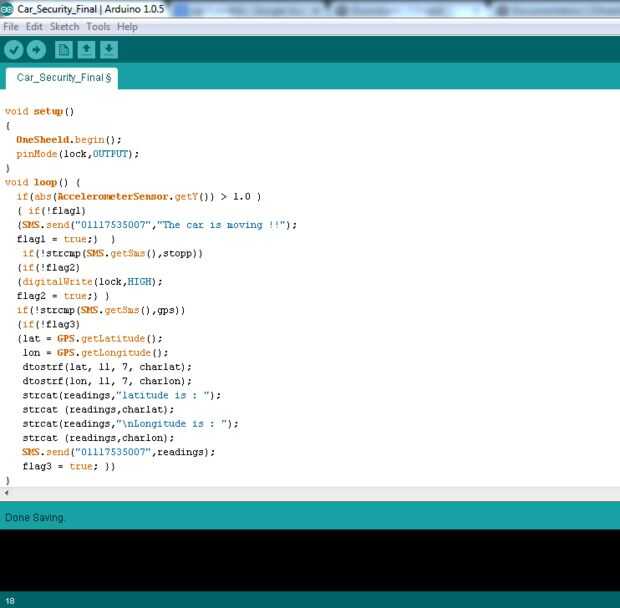Image resolution: width=620 pixels, height=608 pixels.
Task: Open the Edit menu
Action: pos(34,27)
